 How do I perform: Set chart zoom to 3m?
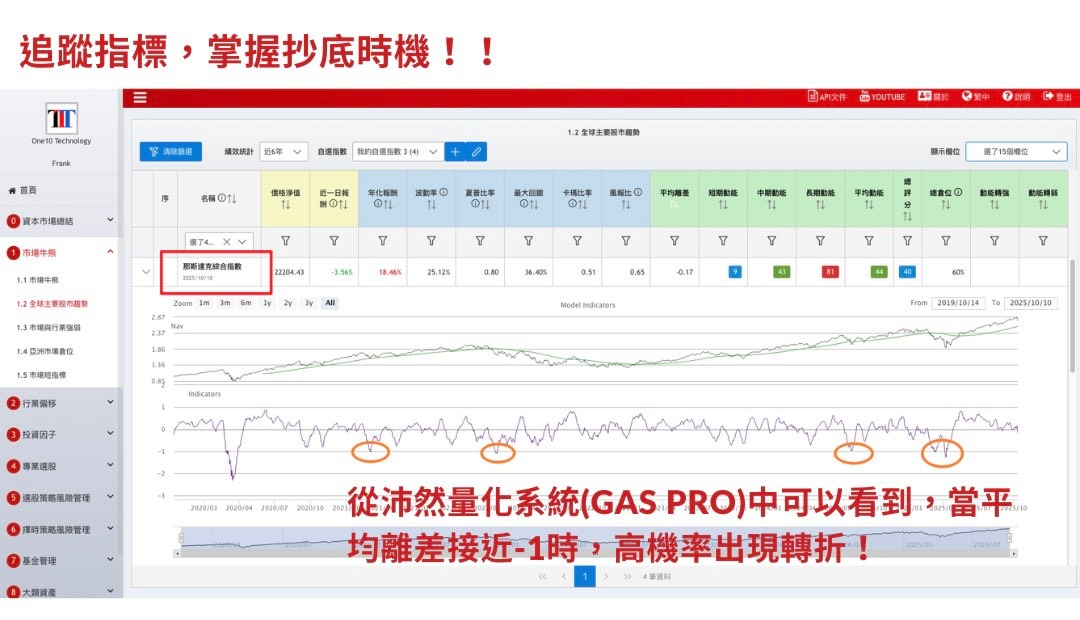[225, 303]
